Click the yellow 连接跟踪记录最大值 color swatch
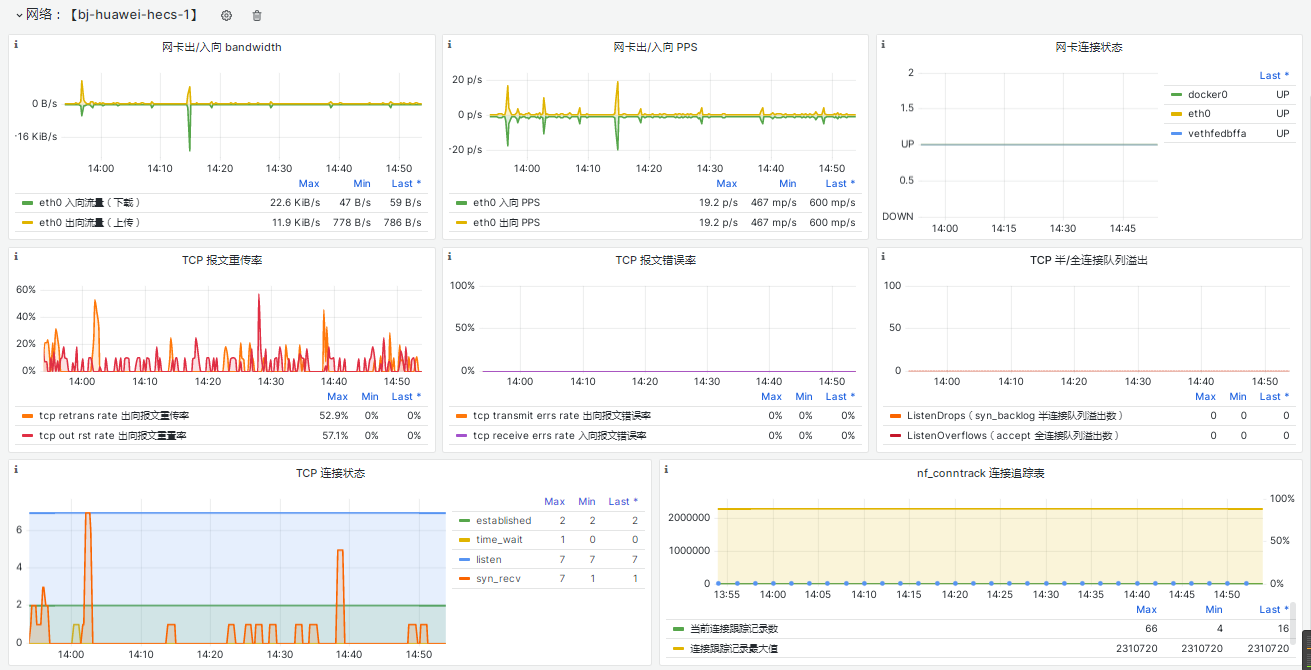The image size is (1311, 670). [678, 649]
